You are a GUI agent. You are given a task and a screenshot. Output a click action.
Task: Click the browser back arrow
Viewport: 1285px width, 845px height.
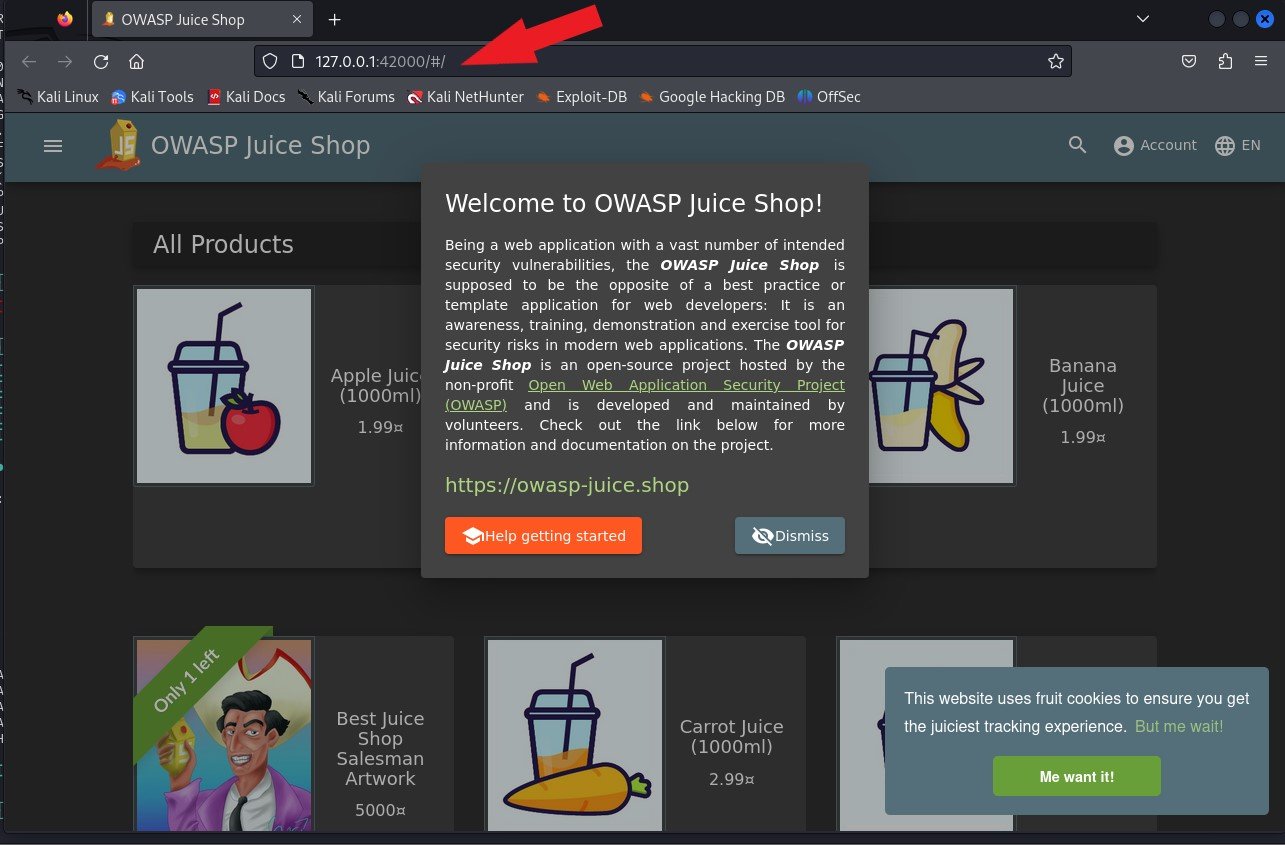(x=29, y=62)
